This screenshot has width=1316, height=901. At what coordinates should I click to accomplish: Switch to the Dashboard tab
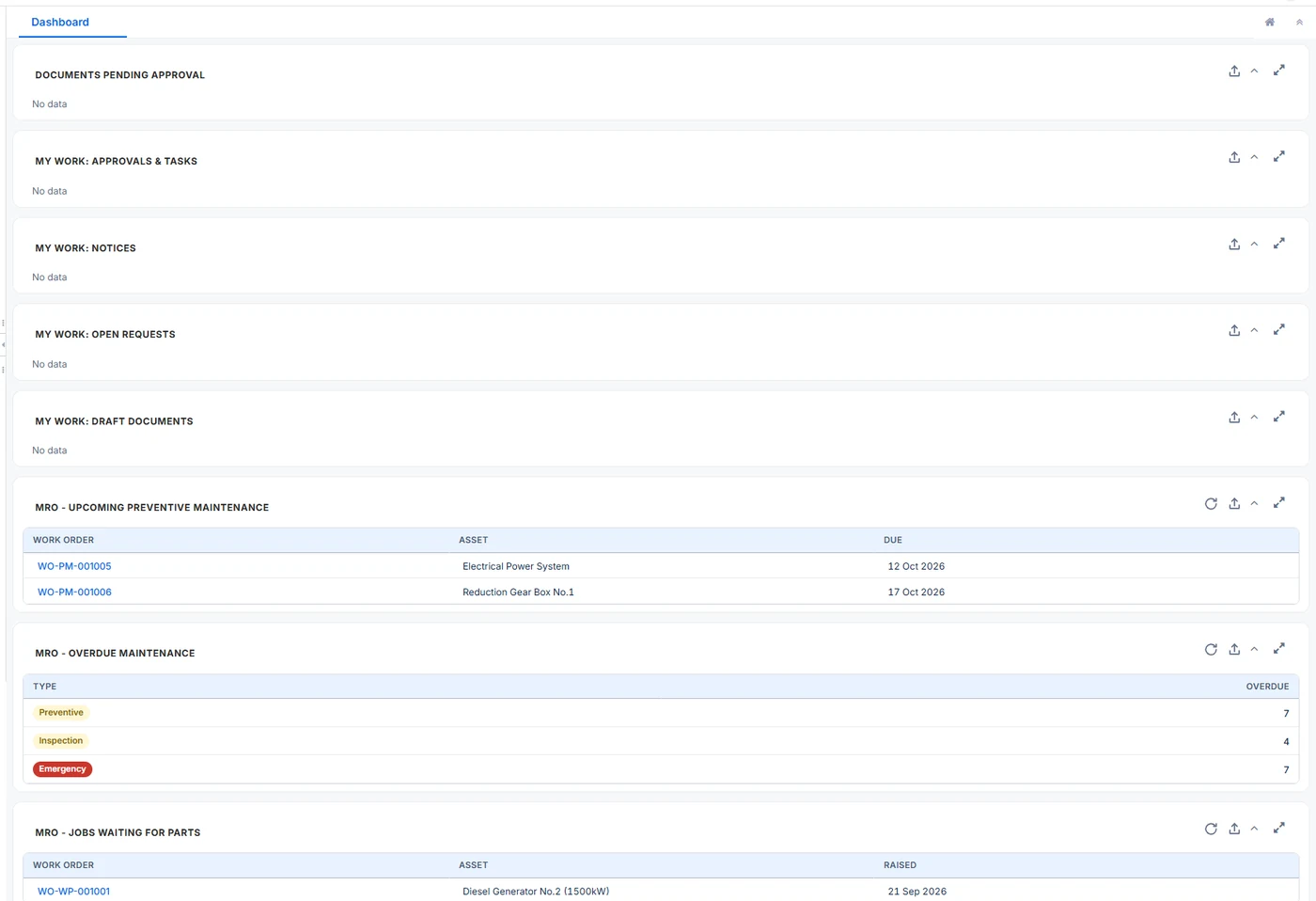coord(60,22)
